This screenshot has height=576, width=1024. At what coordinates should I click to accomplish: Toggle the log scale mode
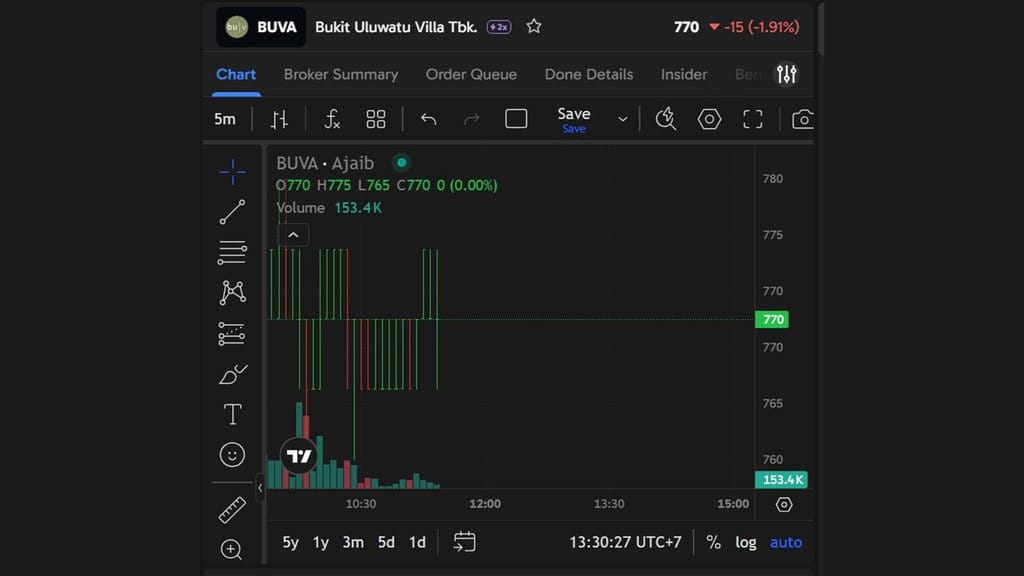(x=746, y=542)
